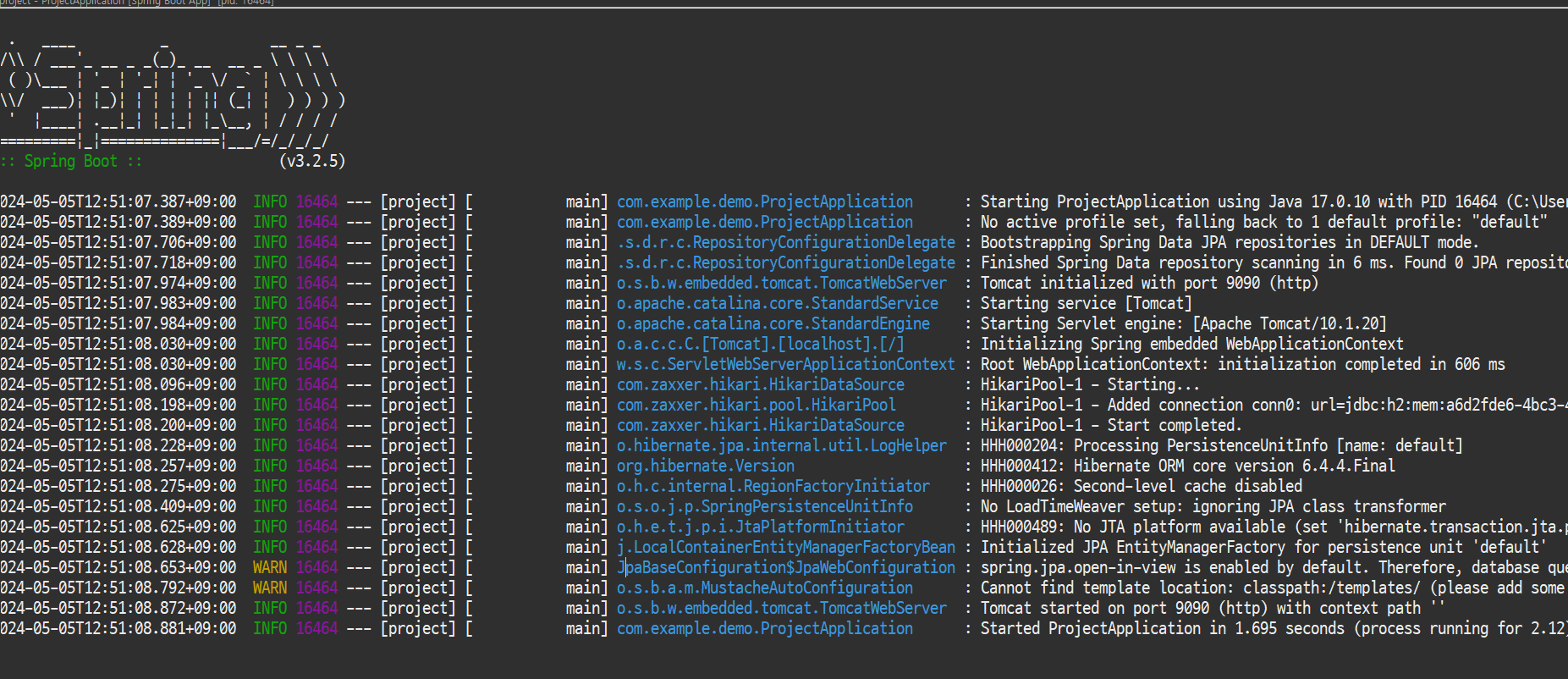Click 'HikariPool-1 - Added connection conn0' message
This screenshot has height=679, width=1568.
(x=1274, y=405)
